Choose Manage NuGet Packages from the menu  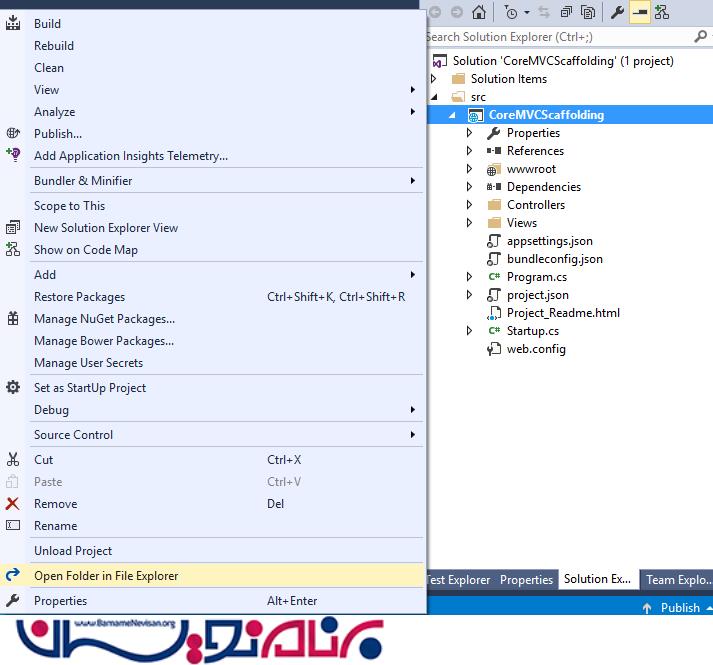coord(104,319)
